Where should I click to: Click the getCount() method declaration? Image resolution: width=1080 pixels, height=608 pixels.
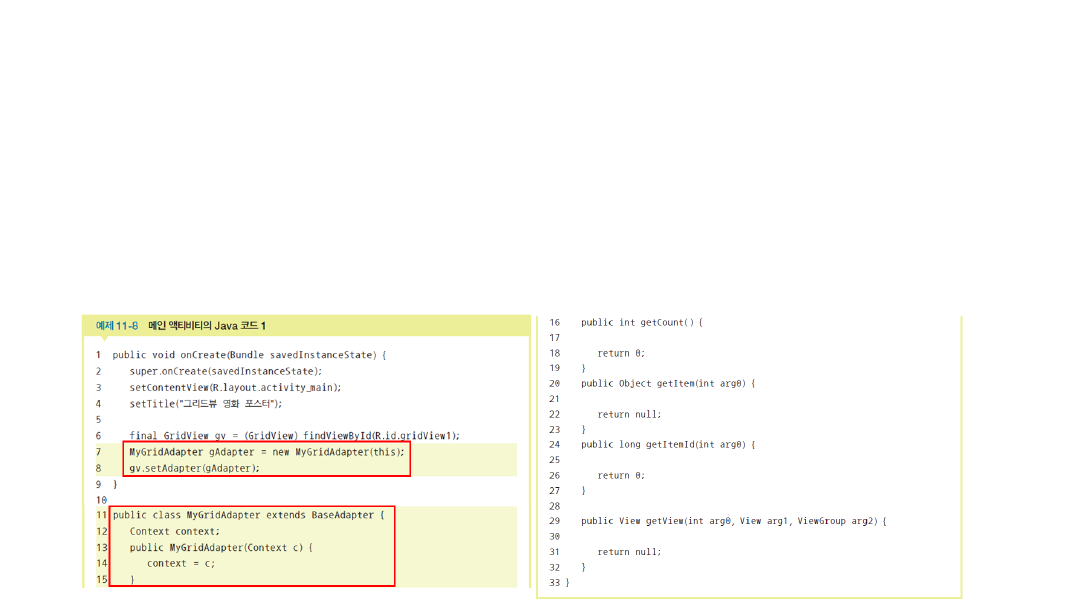[642, 323]
